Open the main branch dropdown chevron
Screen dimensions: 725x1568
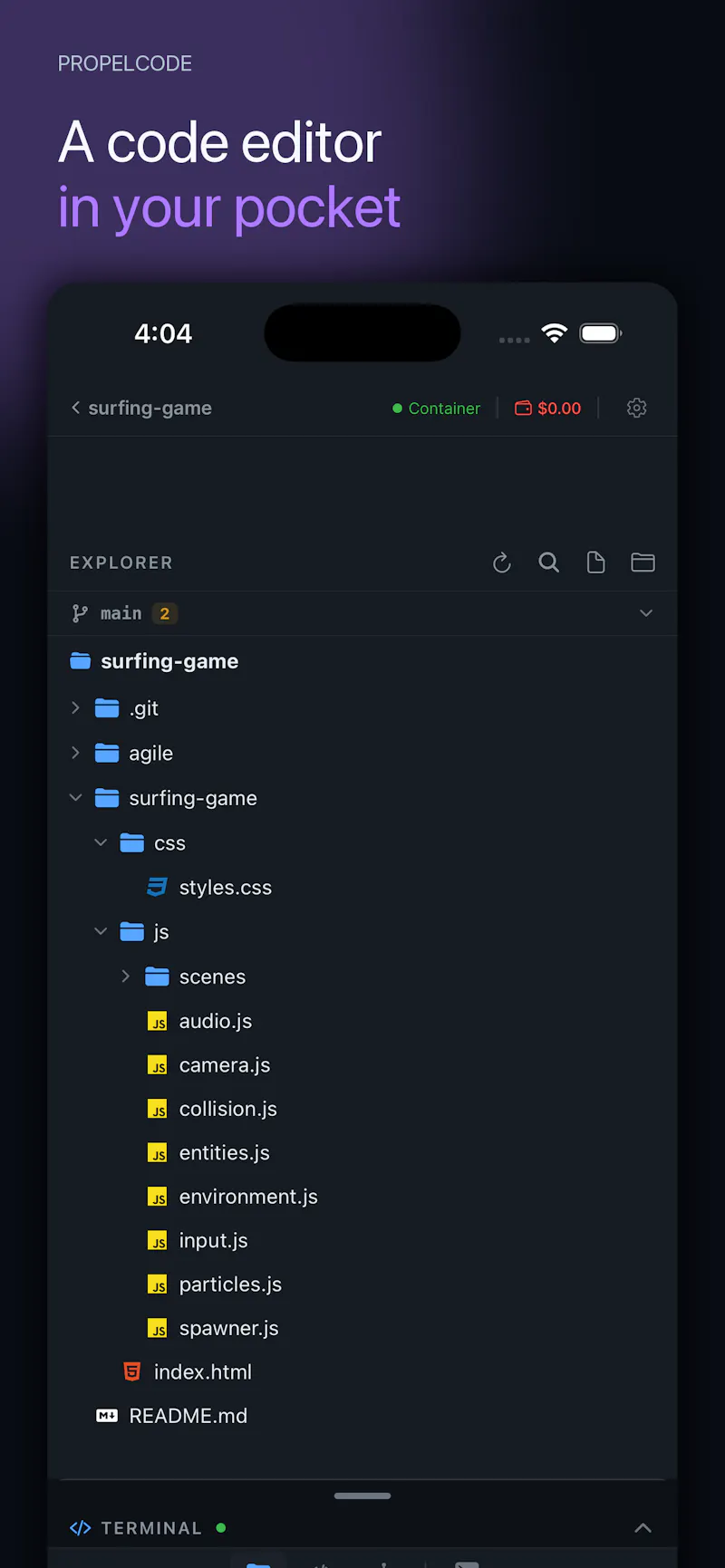(x=646, y=613)
